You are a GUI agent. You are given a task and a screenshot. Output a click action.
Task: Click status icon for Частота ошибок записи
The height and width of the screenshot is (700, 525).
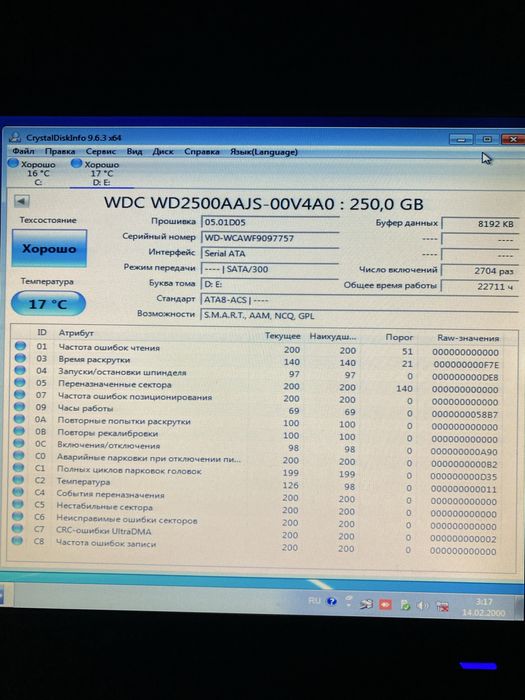tap(17, 541)
